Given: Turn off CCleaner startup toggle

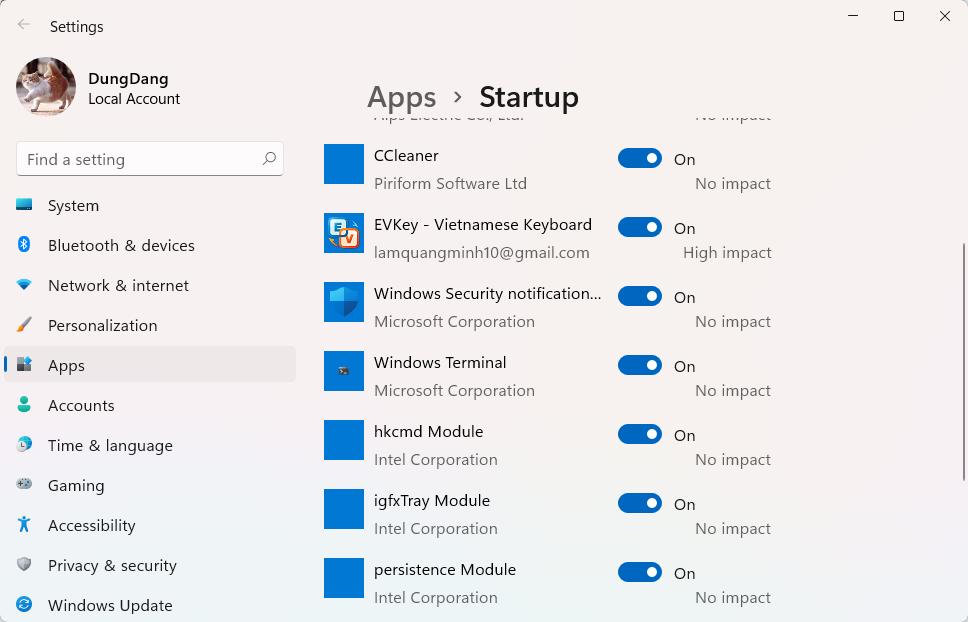Looking at the screenshot, I should point(640,159).
